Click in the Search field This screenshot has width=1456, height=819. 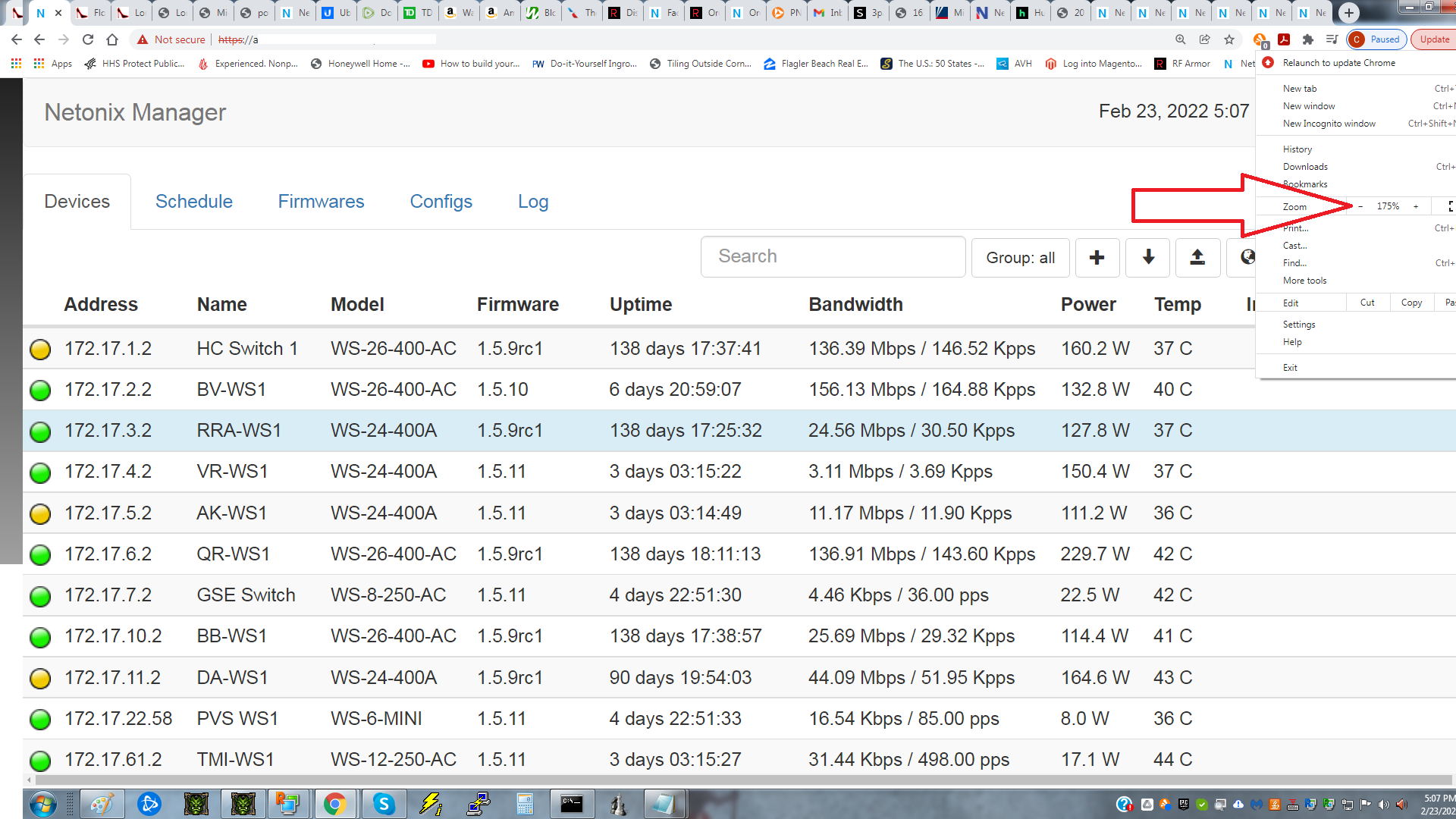point(833,256)
